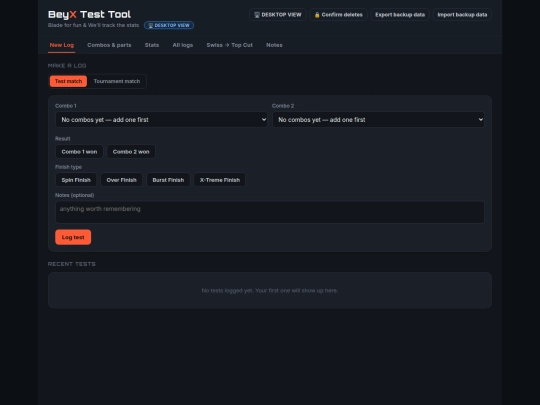
Task: Open the Combo 1 dropdown
Action: 161,120
